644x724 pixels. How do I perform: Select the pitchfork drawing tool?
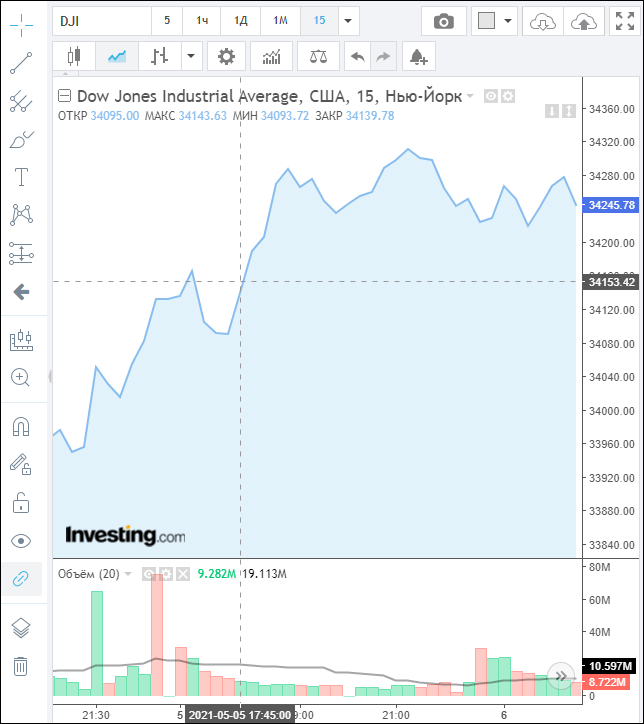(21, 101)
